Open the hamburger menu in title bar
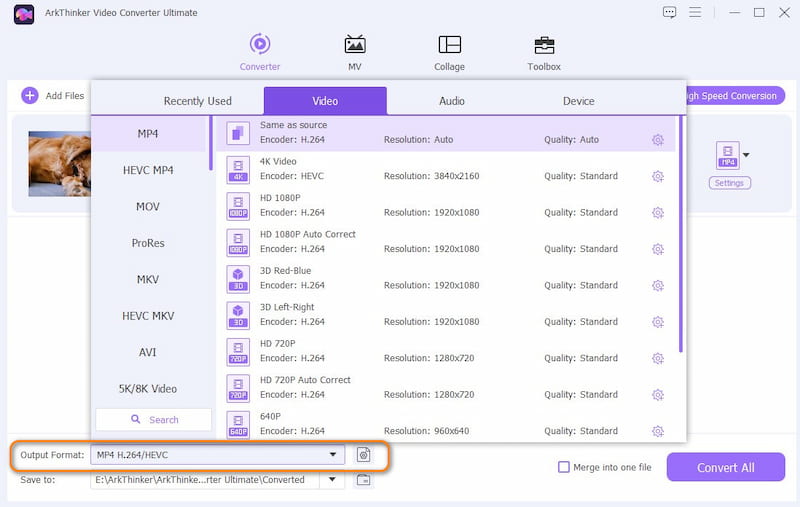Screen dimensions: 800x507 click(x=695, y=12)
